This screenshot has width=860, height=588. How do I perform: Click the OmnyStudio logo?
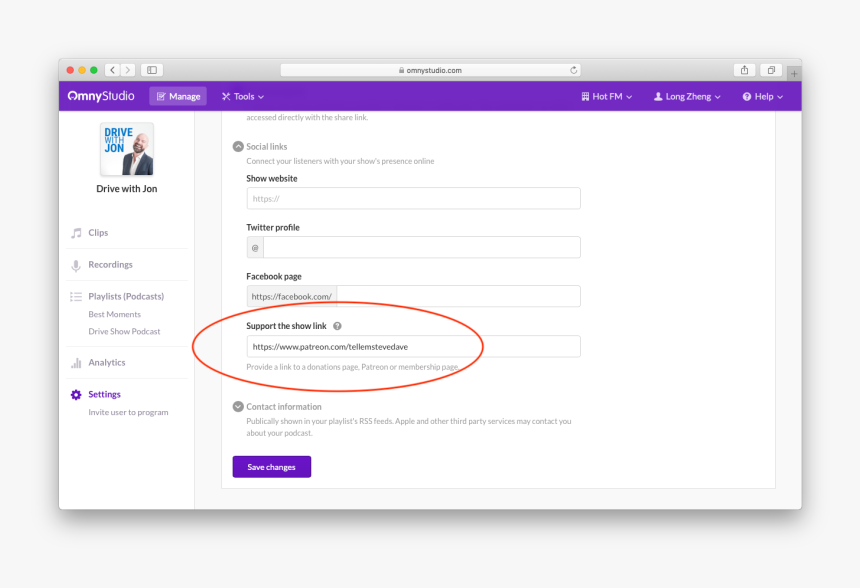click(x=100, y=96)
